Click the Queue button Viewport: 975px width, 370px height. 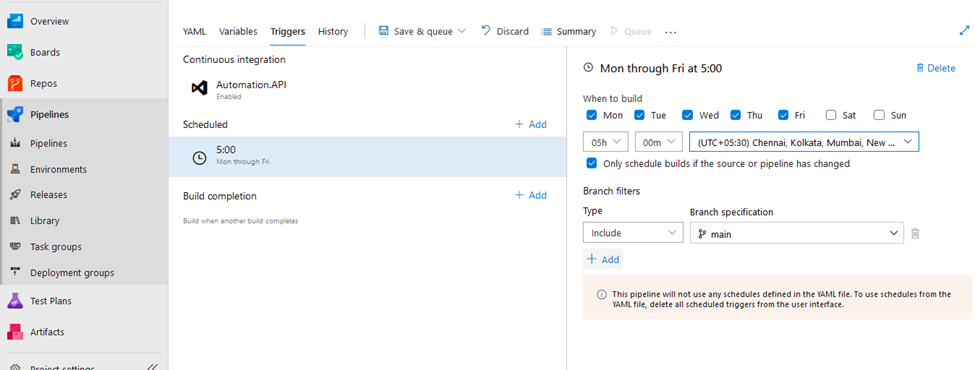coord(631,31)
